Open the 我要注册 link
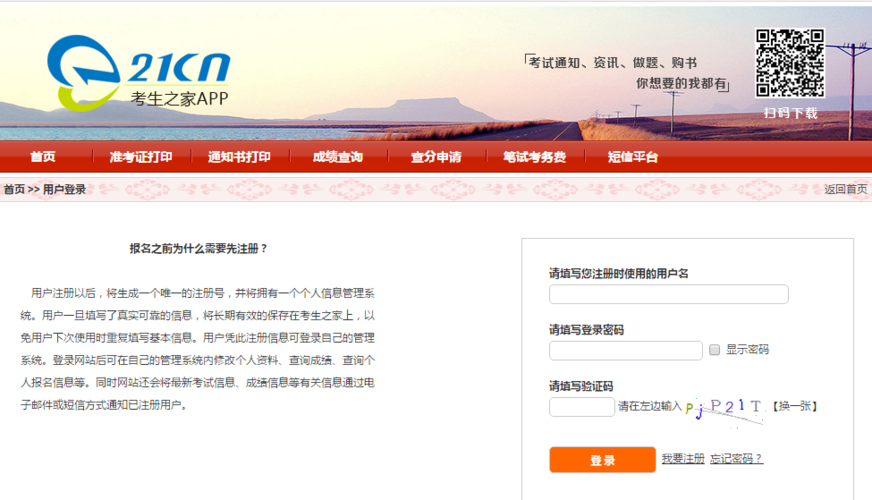This screenshot has width=872, height=500. click(683, 458)
